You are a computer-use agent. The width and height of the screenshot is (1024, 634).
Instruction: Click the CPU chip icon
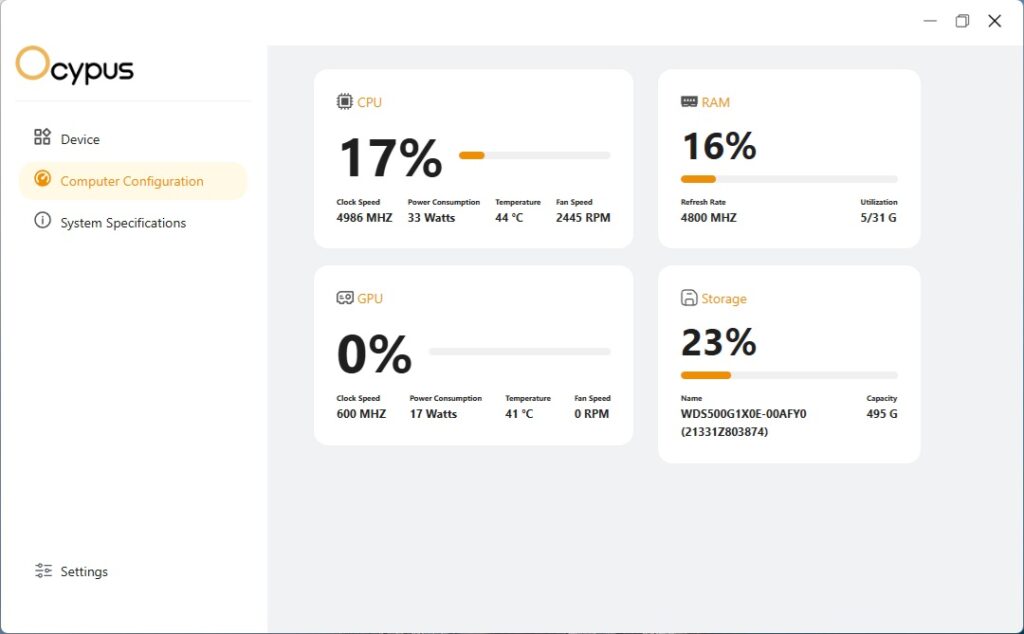point(344,102)
